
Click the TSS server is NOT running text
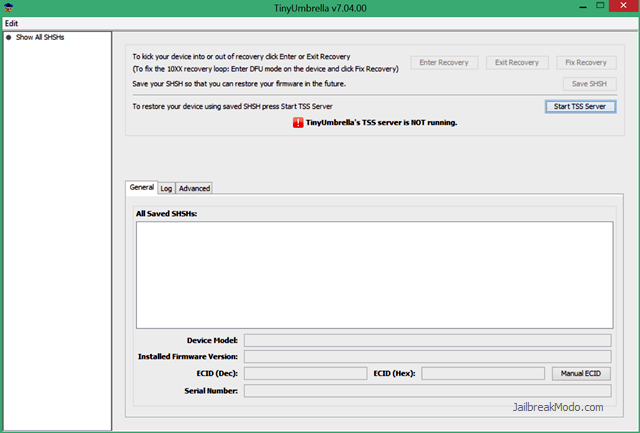click(x=381, y=122)
